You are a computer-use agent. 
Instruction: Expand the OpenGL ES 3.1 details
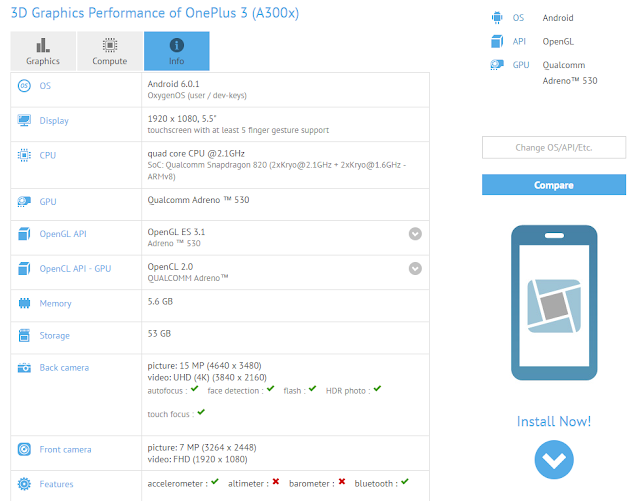tap(415, 234)
